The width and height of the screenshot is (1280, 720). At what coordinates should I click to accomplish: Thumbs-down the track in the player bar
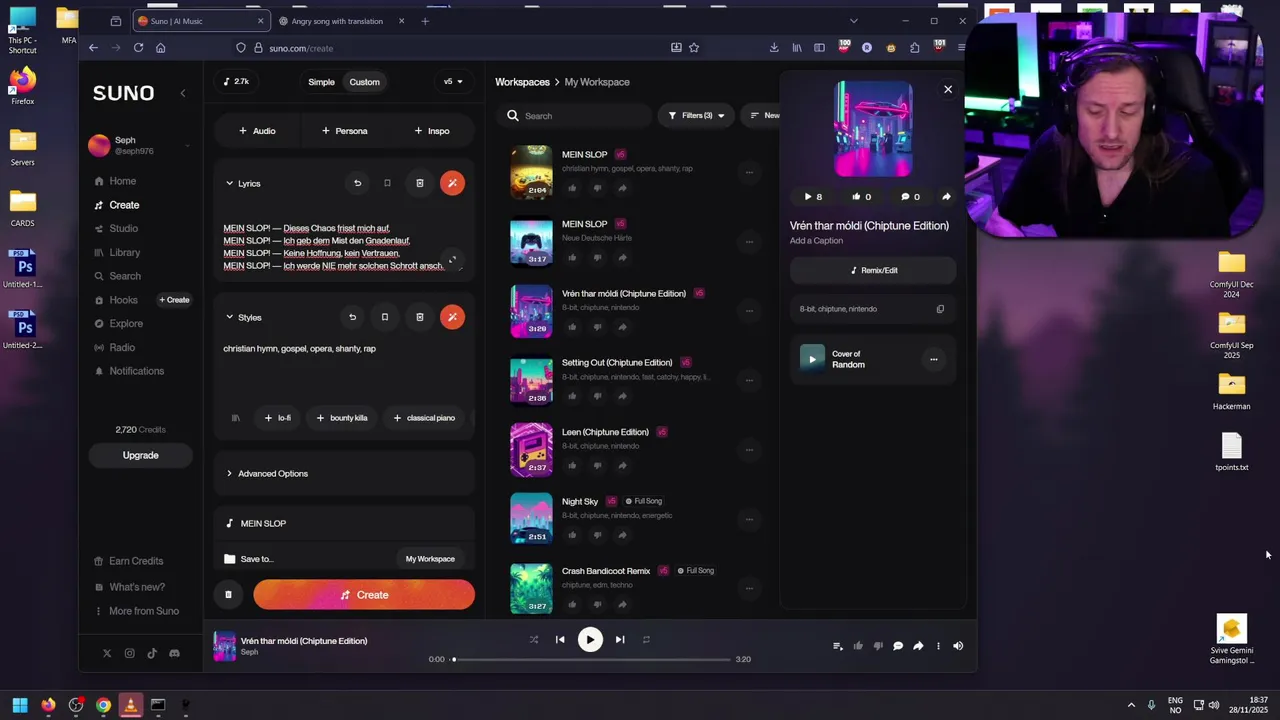click(878, 646)
